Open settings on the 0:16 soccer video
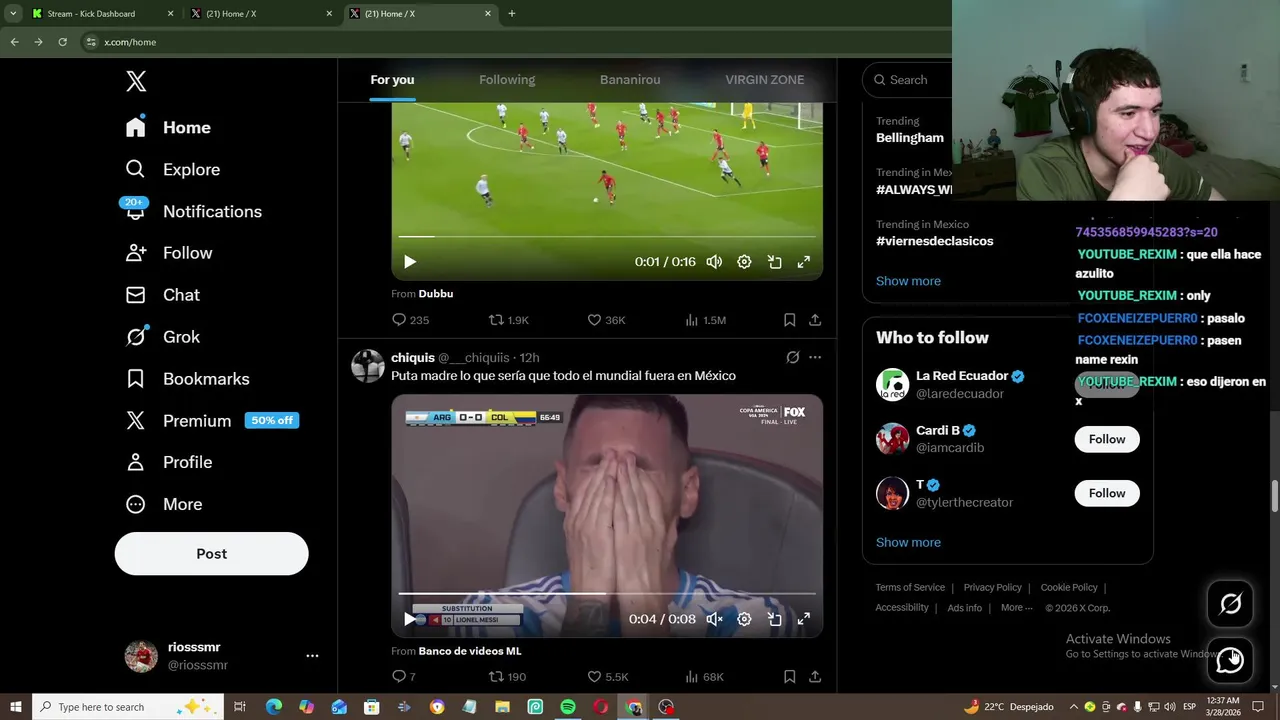 click(x=744, y=262)
